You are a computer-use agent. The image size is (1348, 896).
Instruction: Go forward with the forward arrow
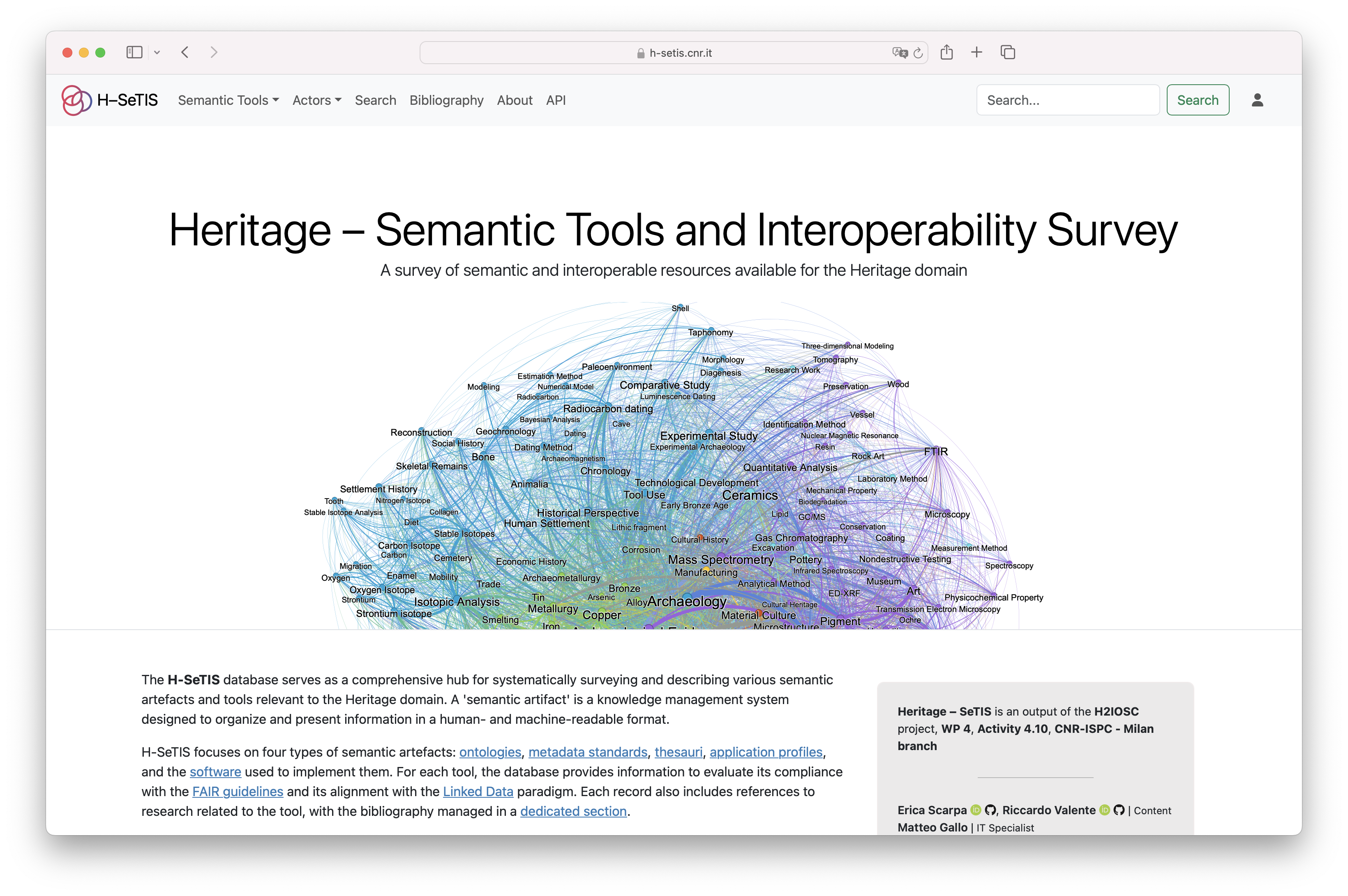tap(214, 53)
